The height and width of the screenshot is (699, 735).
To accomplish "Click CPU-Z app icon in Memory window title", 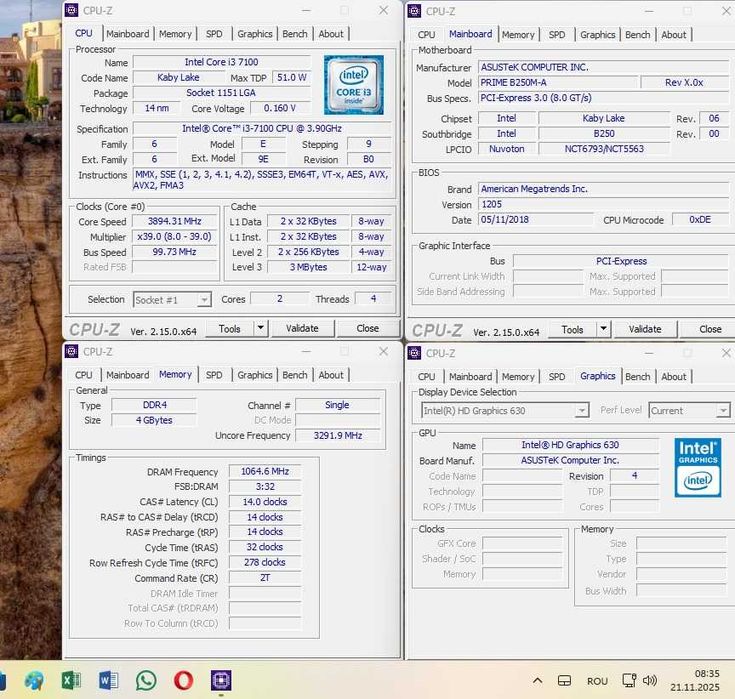I will pyautogui.click(x=72, y=352).
